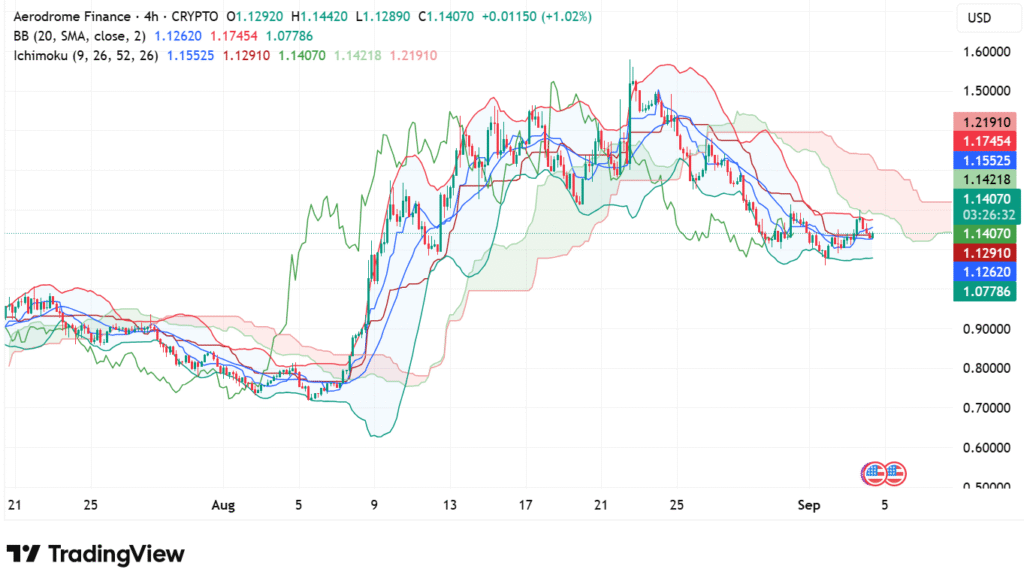Click the dark red 1.12910 price tag on the axis
The image size is (1024, 578).
(985, 253)
